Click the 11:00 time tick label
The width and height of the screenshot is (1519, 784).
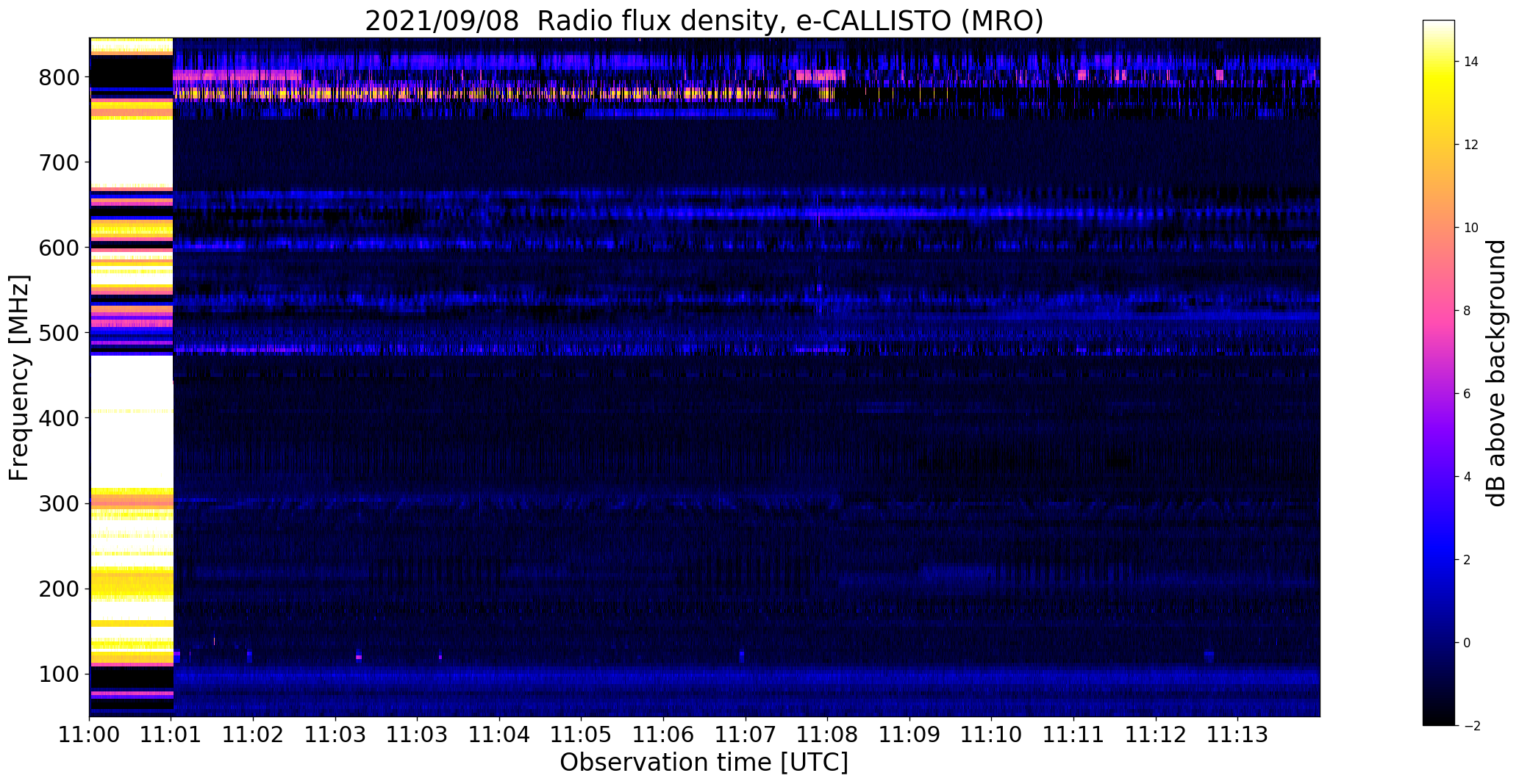[89, 734]
